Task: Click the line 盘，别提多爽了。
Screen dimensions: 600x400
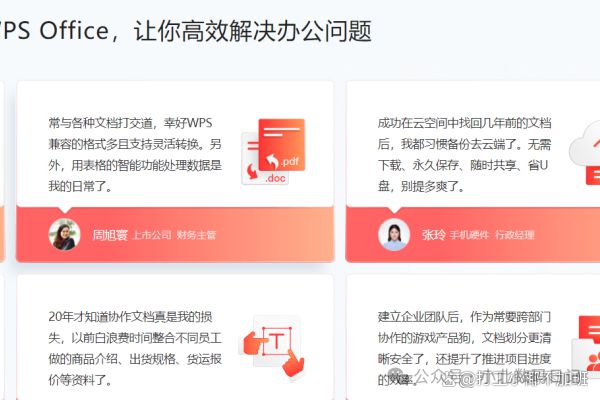Action: pos(421,186)
